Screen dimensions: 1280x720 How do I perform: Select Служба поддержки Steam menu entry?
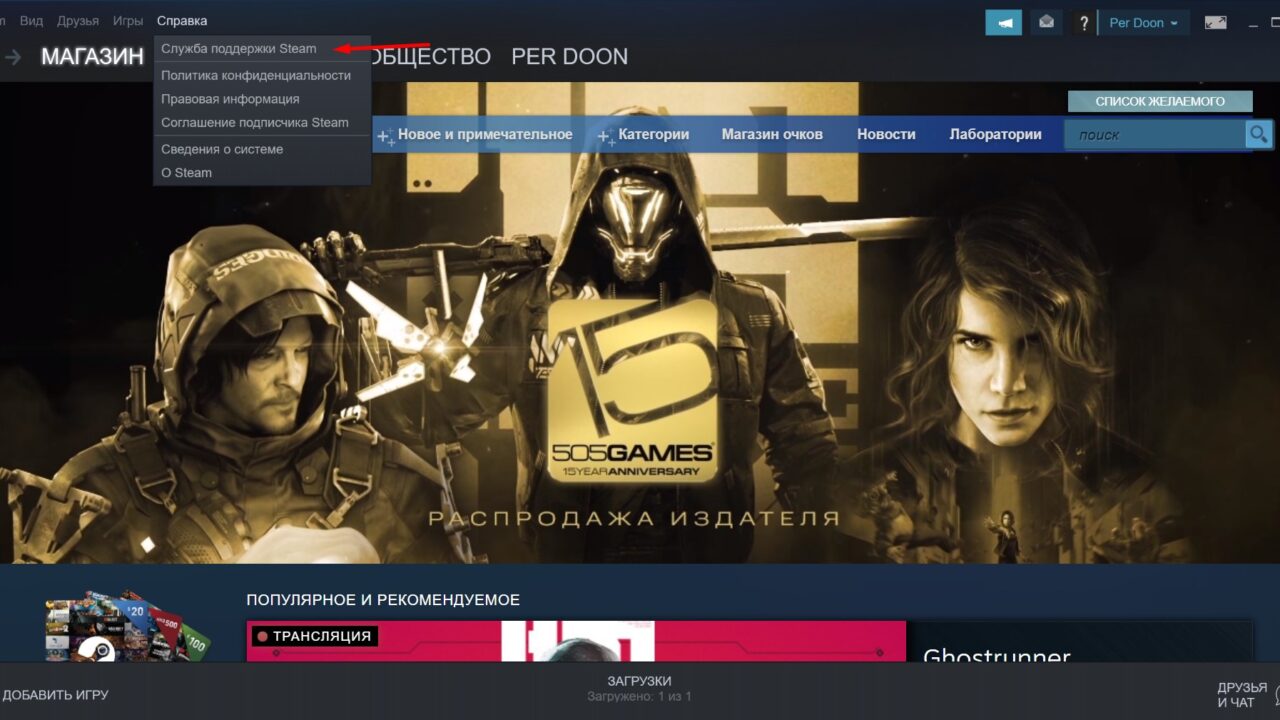click(238, 49)
